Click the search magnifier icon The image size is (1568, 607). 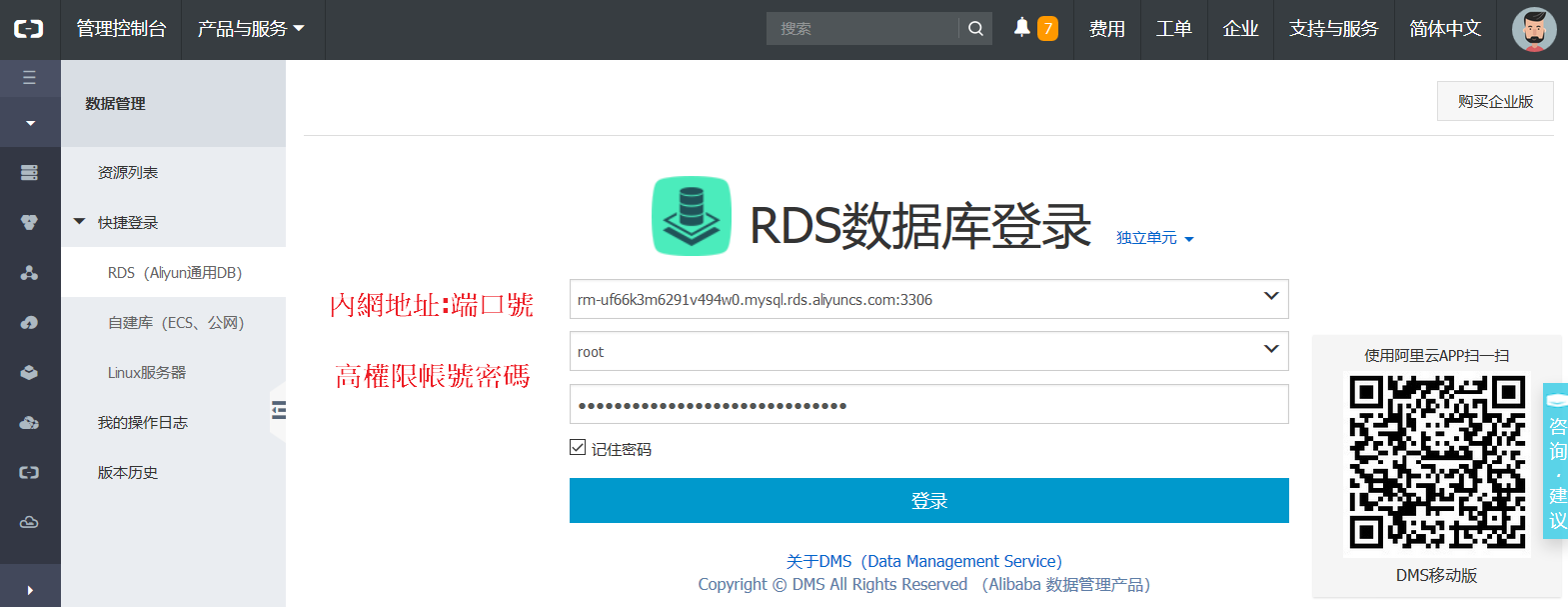(975, 29)
